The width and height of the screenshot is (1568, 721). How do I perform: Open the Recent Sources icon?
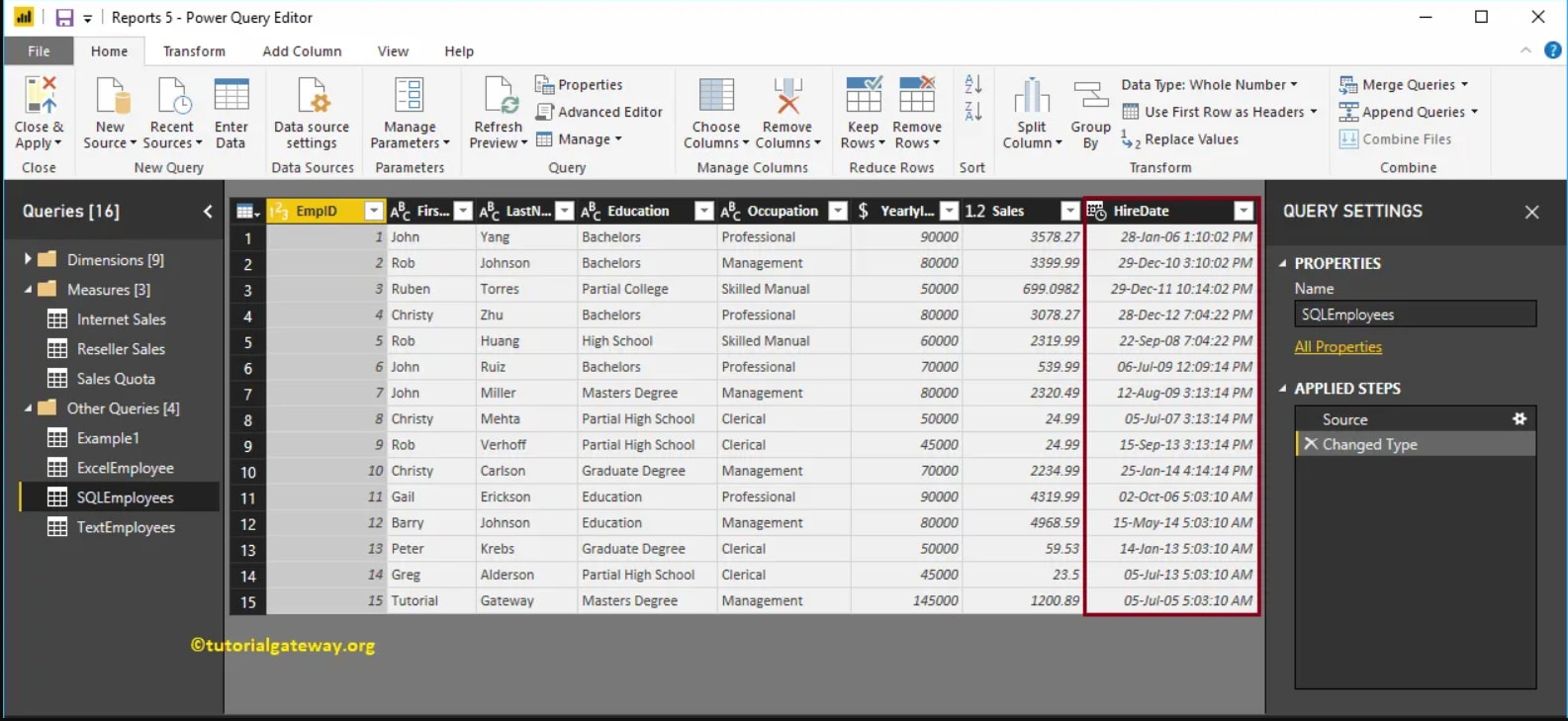173,96
